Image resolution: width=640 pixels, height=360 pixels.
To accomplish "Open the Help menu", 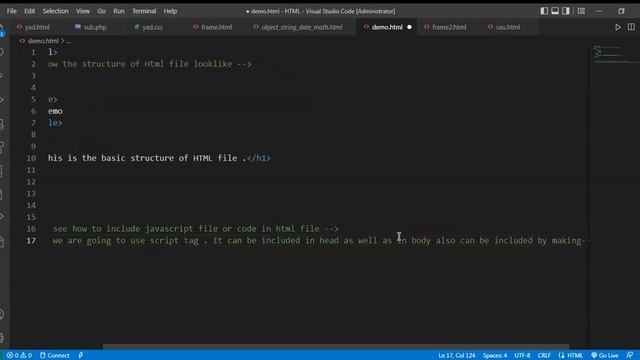I will 170,11.
